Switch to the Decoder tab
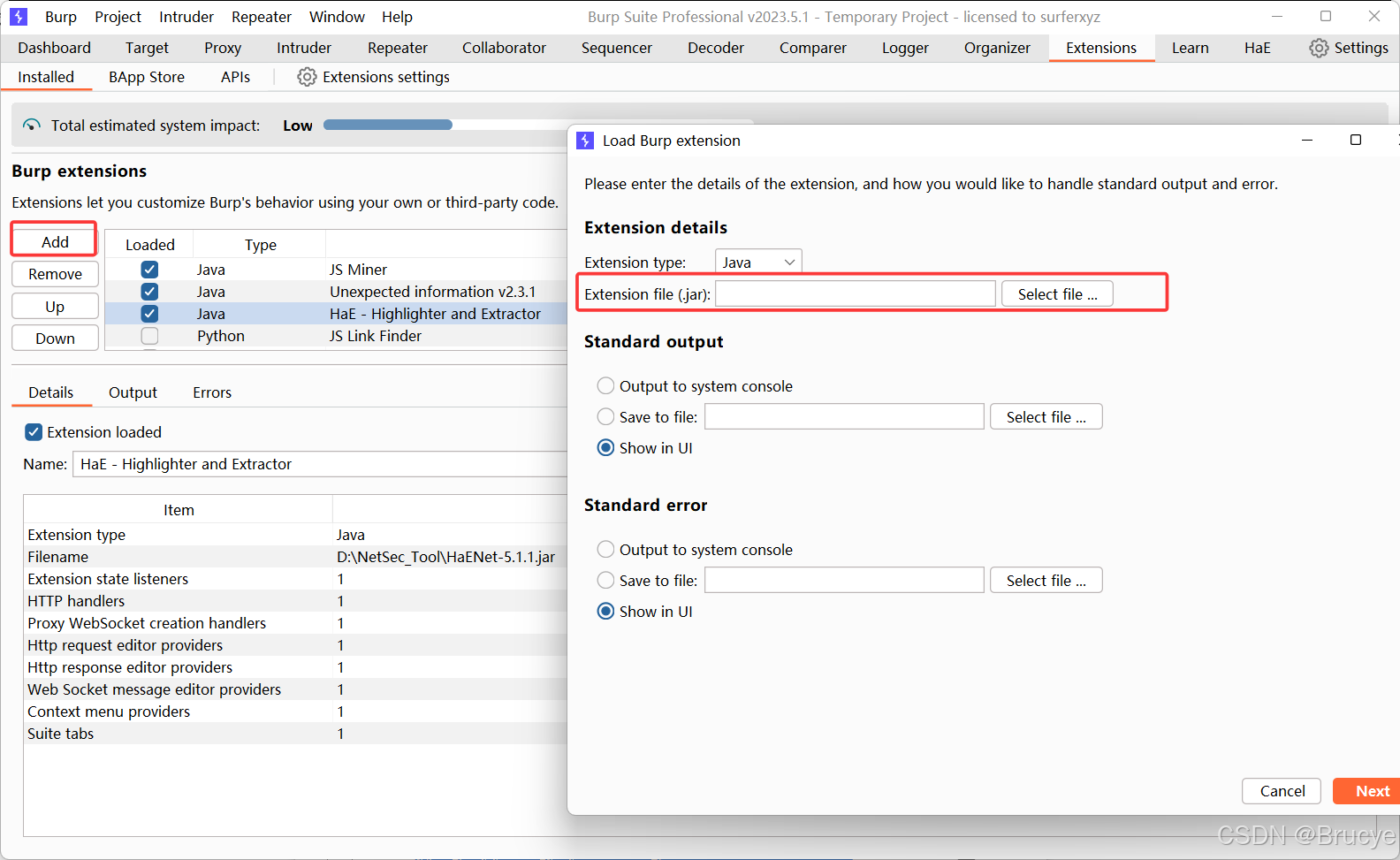The height and width of the screenshot is (860, 1400). tap(716, 48)
